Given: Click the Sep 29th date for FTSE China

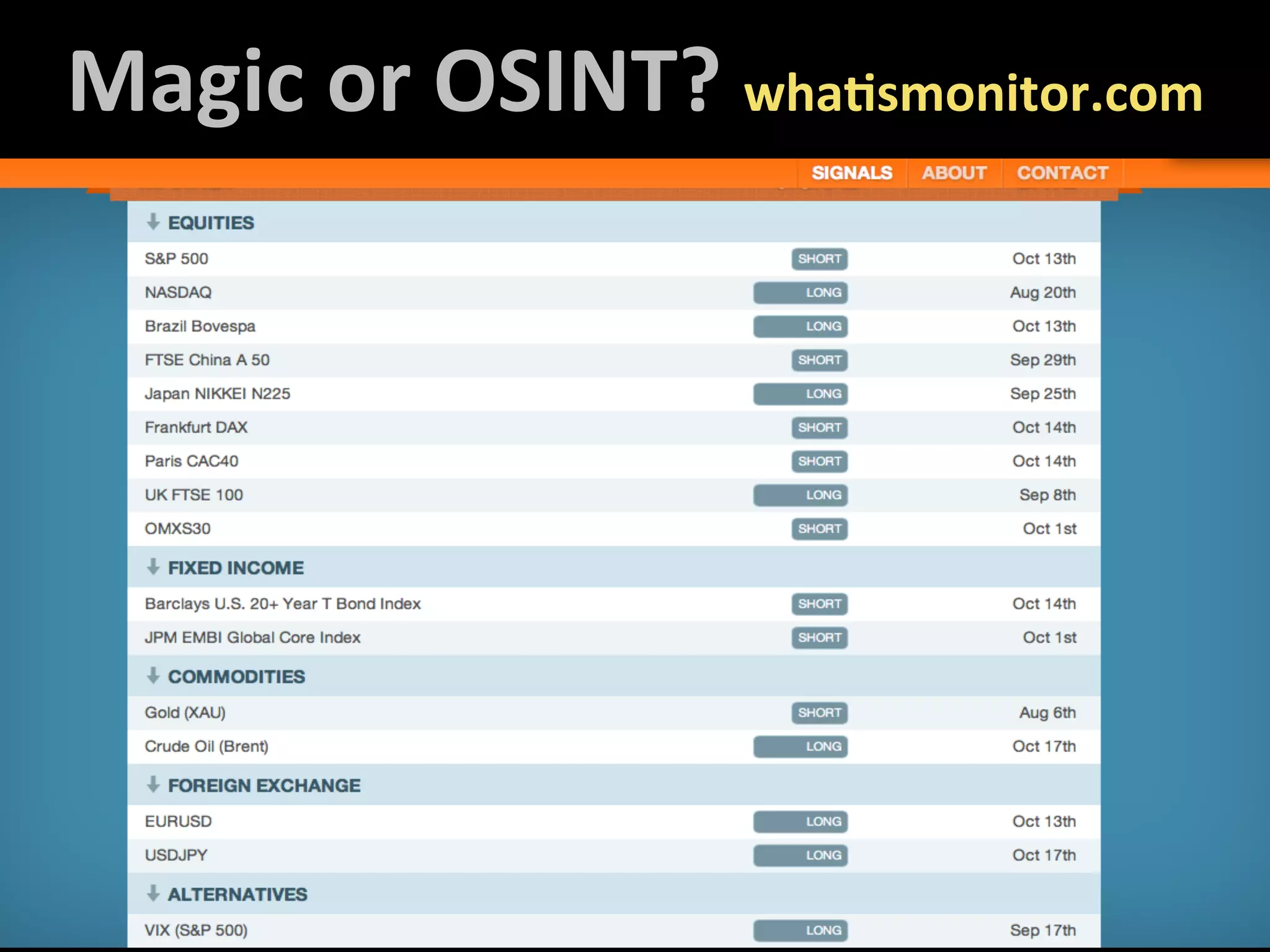Looking at the screenshot, I should (1043, 360).
